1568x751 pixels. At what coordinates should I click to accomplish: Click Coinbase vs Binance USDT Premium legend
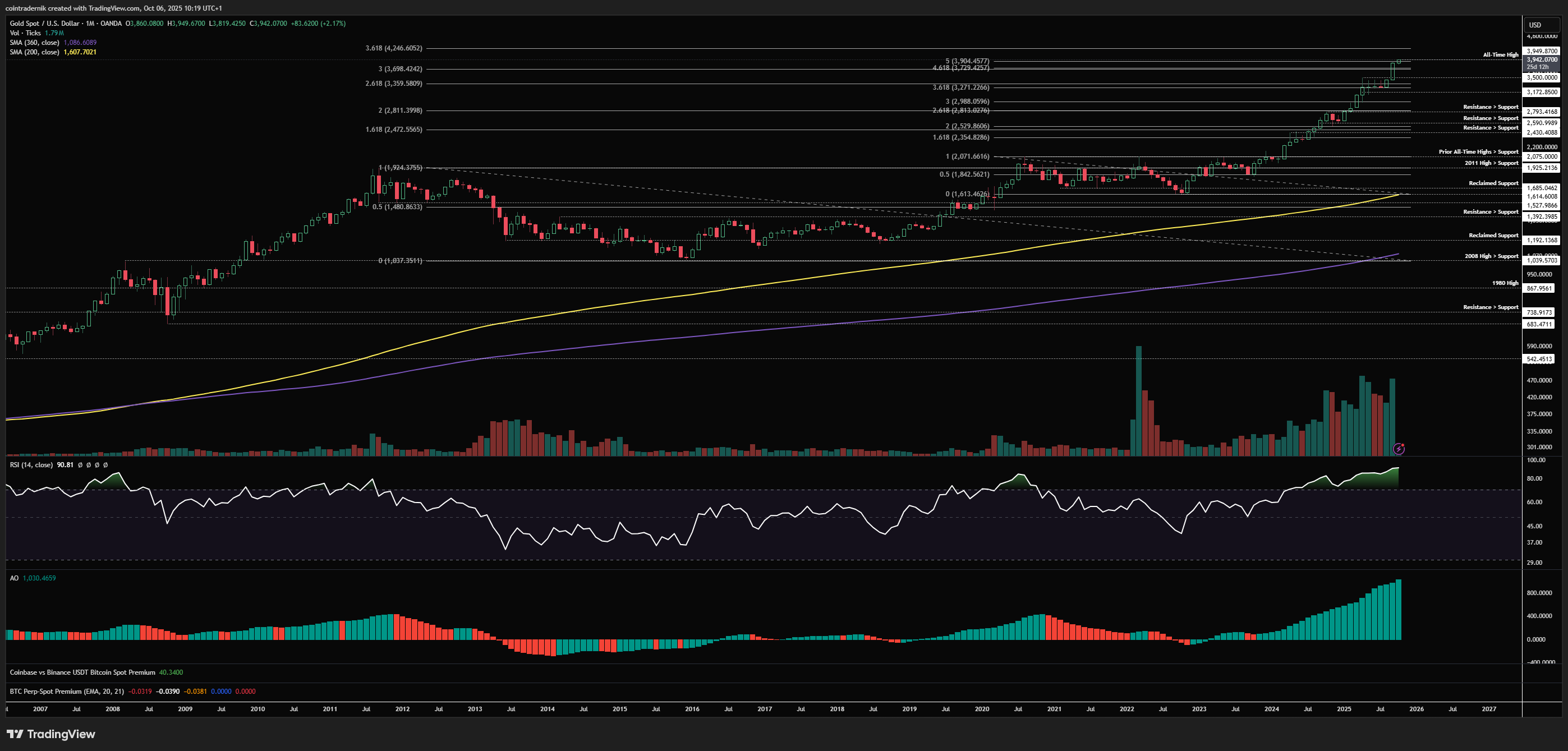(x=82, y=672)
